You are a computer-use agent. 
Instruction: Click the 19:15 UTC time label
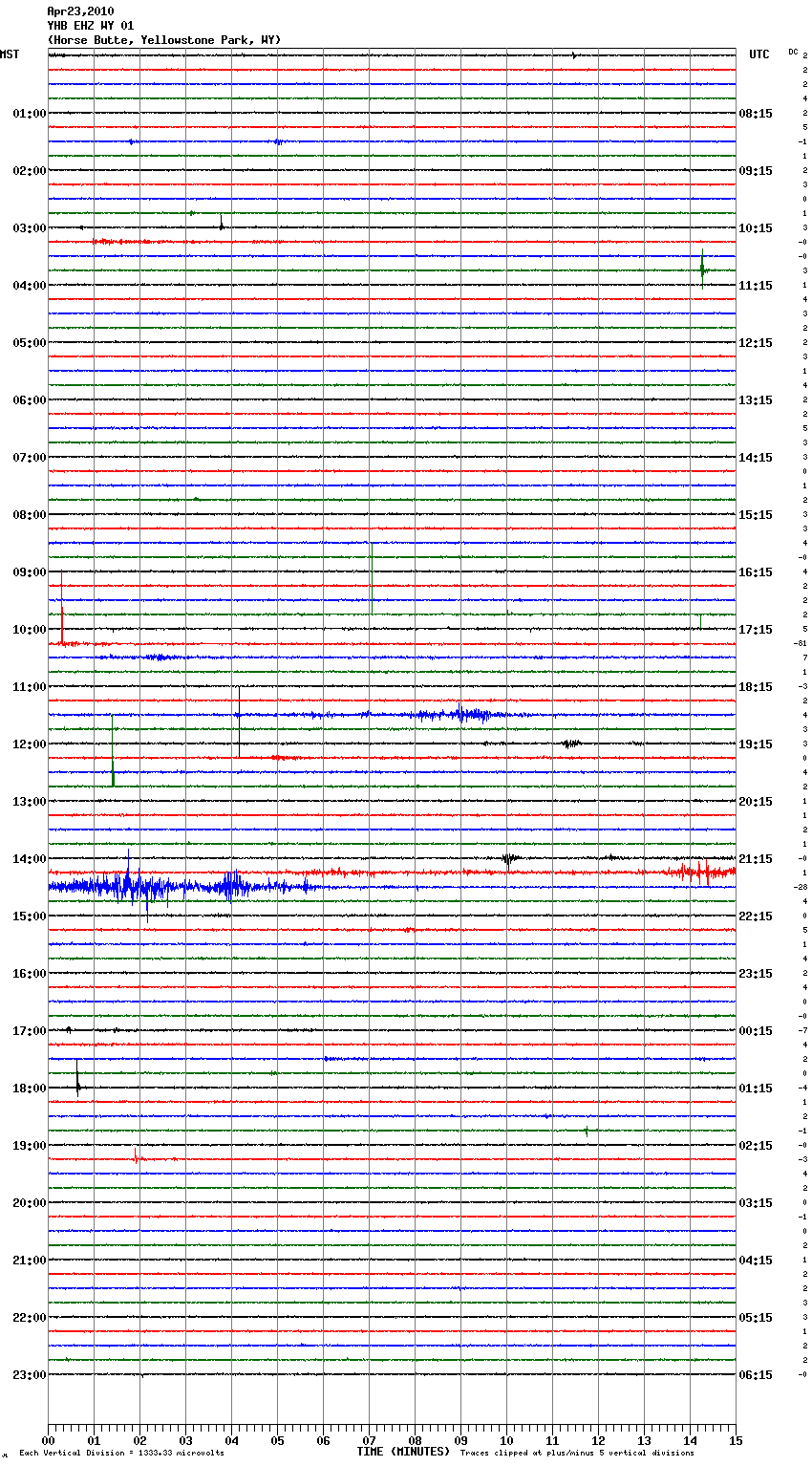tap(756, 744)
